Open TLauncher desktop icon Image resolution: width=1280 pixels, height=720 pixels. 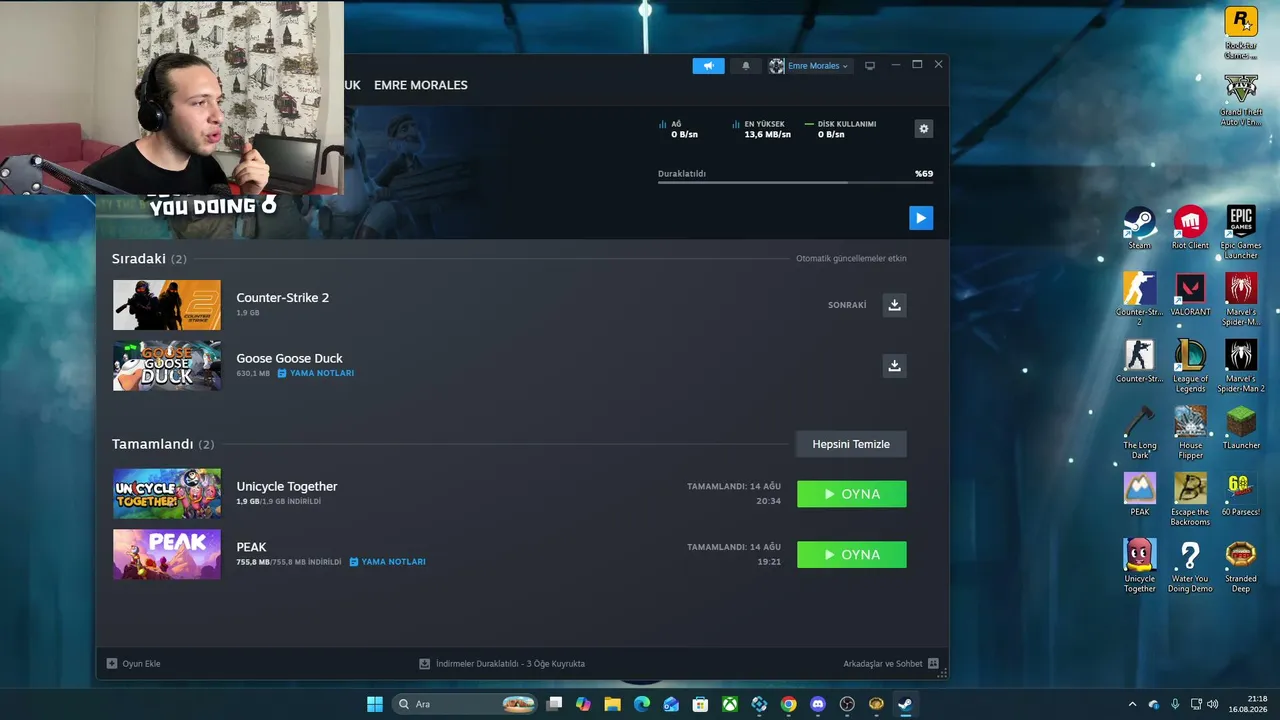point(1241,428)
